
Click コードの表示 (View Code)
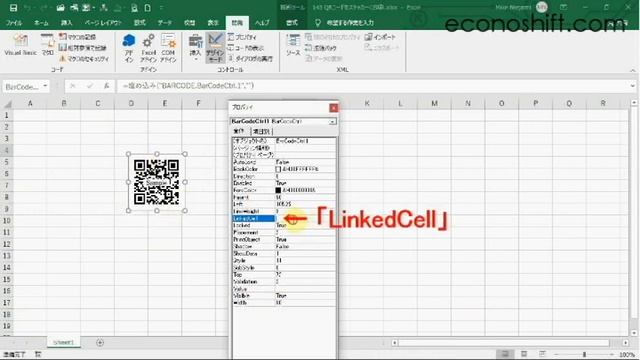coord(246,48)
